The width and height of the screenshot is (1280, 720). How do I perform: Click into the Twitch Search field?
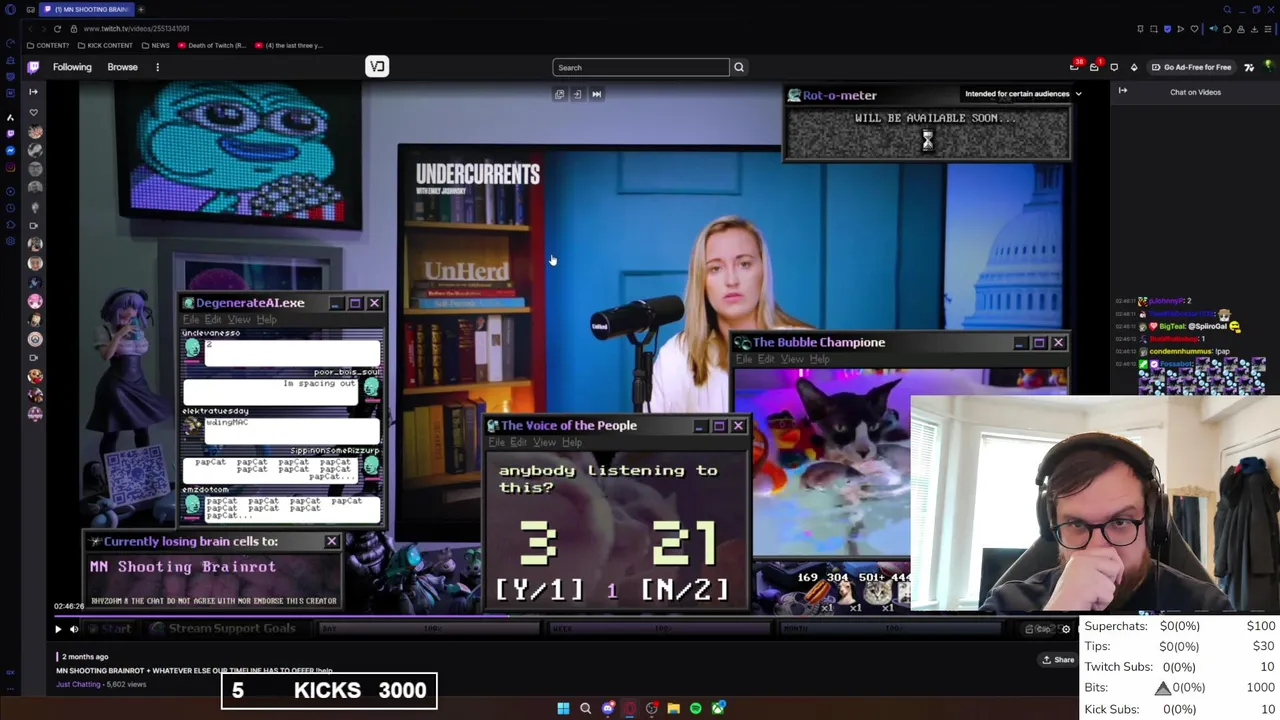coord(641,67)
